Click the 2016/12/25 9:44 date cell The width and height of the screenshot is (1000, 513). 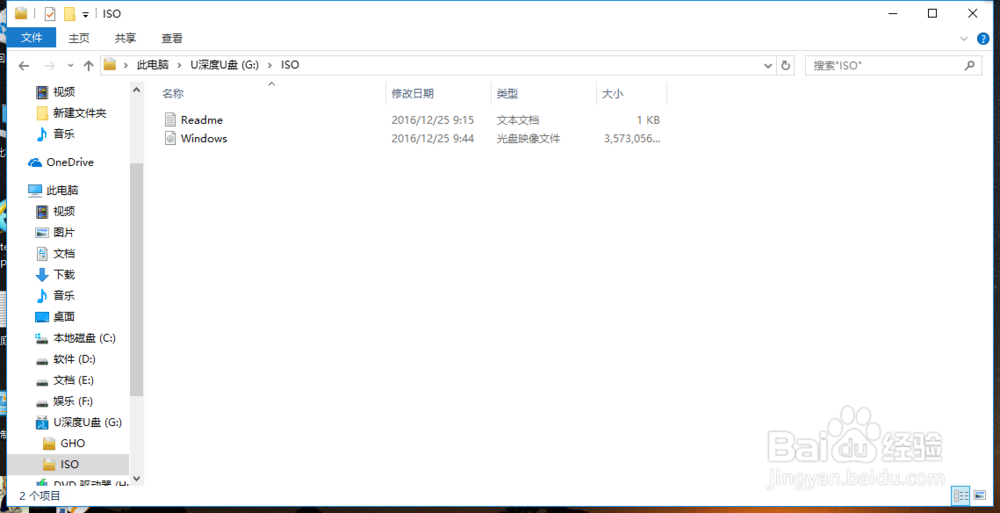point(432,138)
